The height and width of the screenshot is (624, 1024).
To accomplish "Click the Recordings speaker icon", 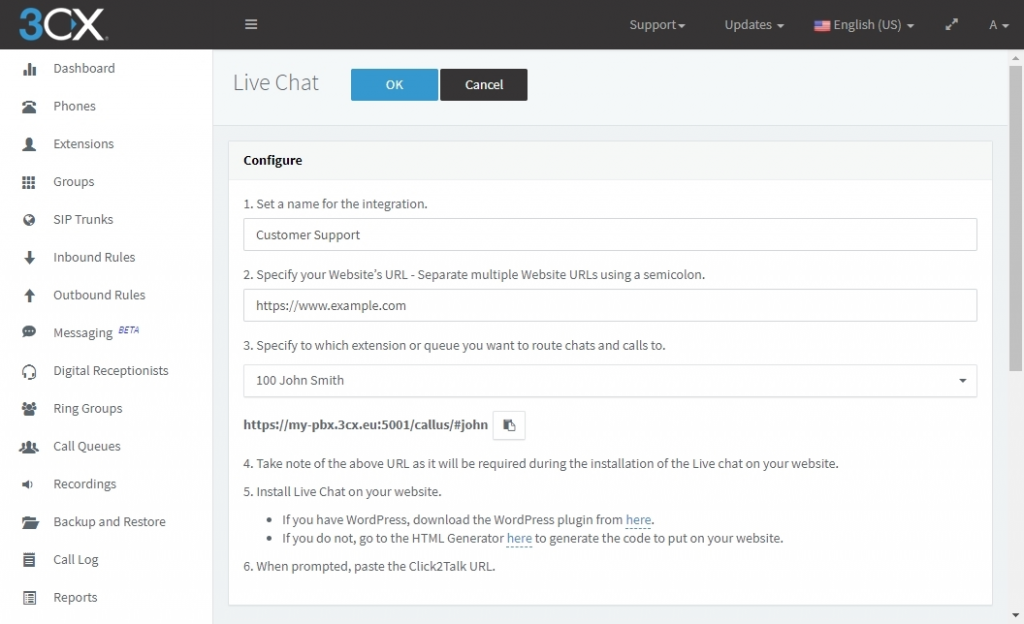I will pos(27,484).
